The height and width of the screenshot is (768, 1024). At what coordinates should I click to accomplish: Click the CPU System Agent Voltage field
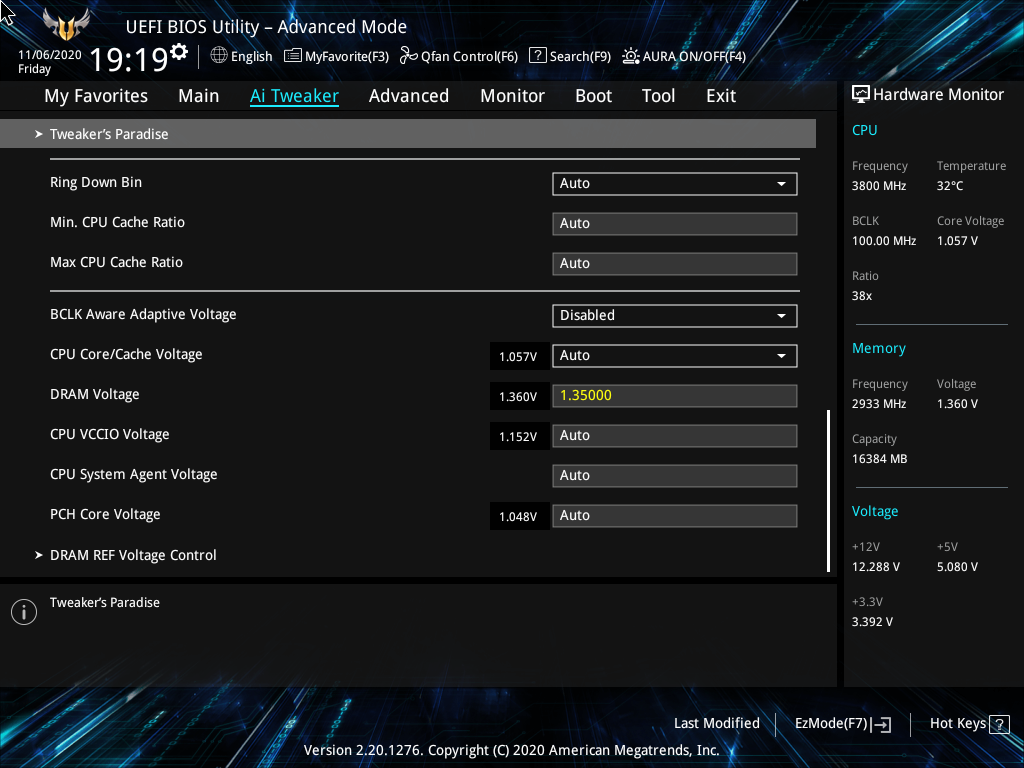[675, 475]
